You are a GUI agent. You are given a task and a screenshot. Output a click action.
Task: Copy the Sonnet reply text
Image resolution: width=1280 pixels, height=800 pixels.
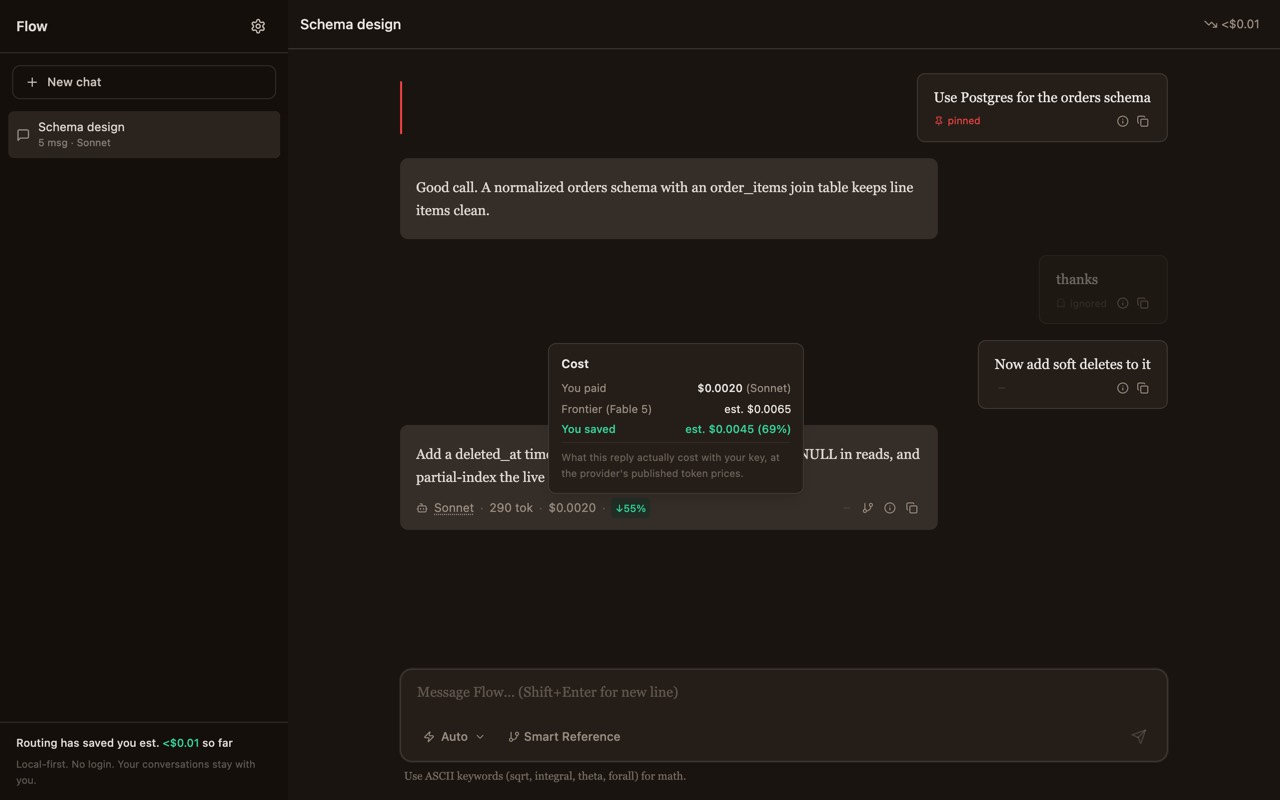[912, 508]
